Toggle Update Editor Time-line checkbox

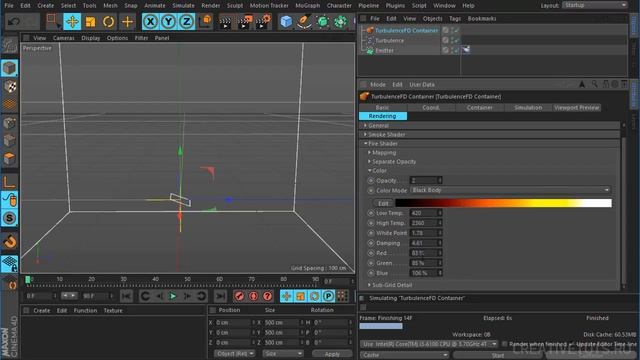tap(571, 344)
